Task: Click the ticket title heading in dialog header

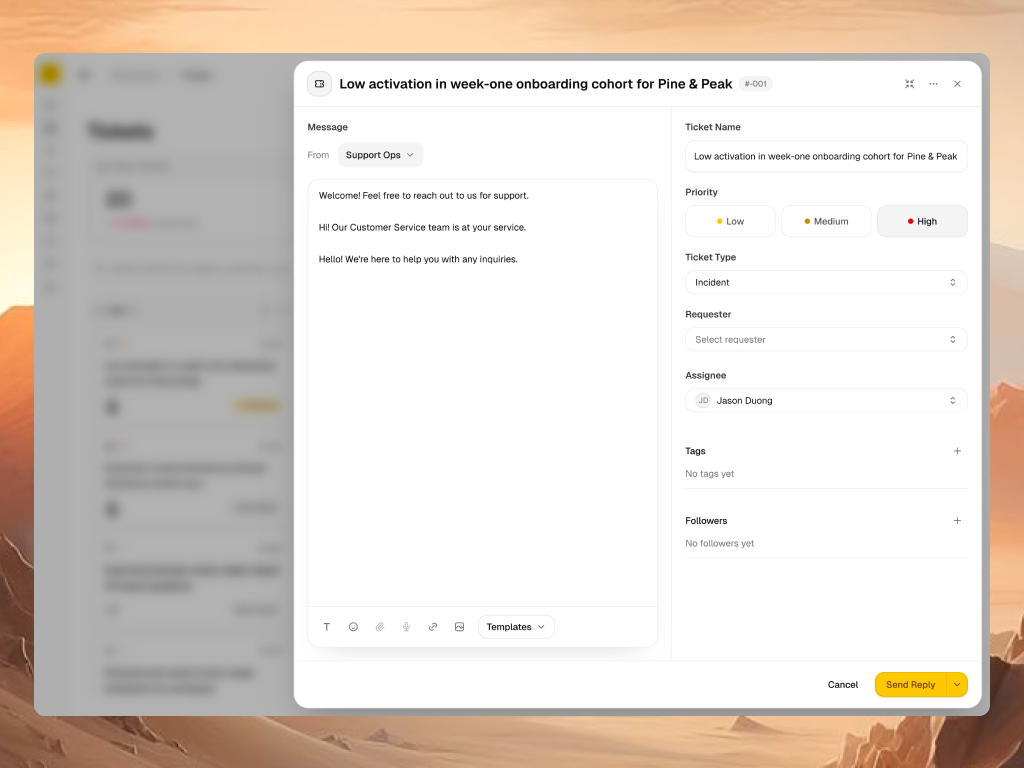Action: [x=536, y=84]
